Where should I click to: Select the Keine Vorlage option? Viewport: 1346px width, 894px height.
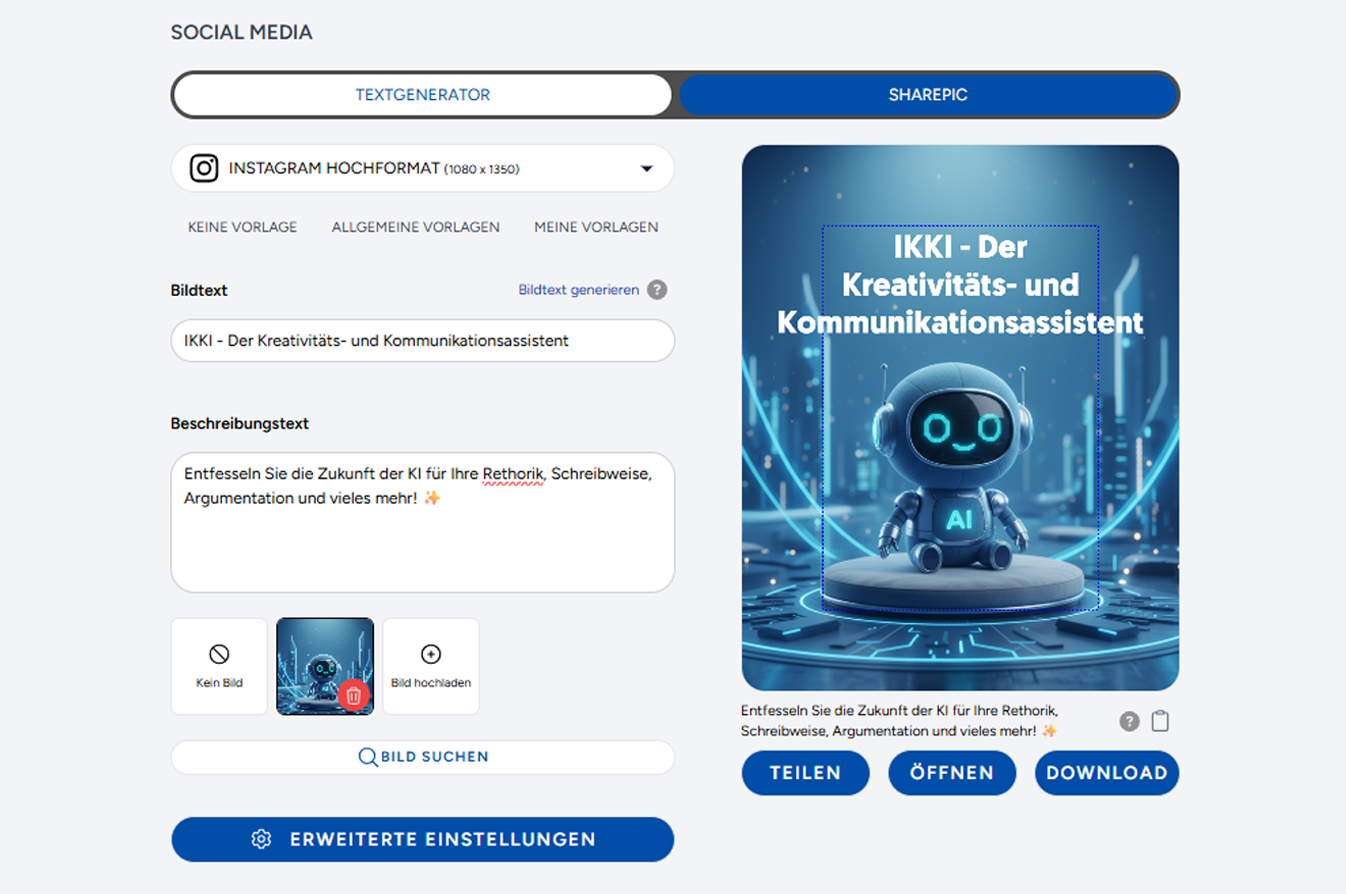[x=242, y=227]
